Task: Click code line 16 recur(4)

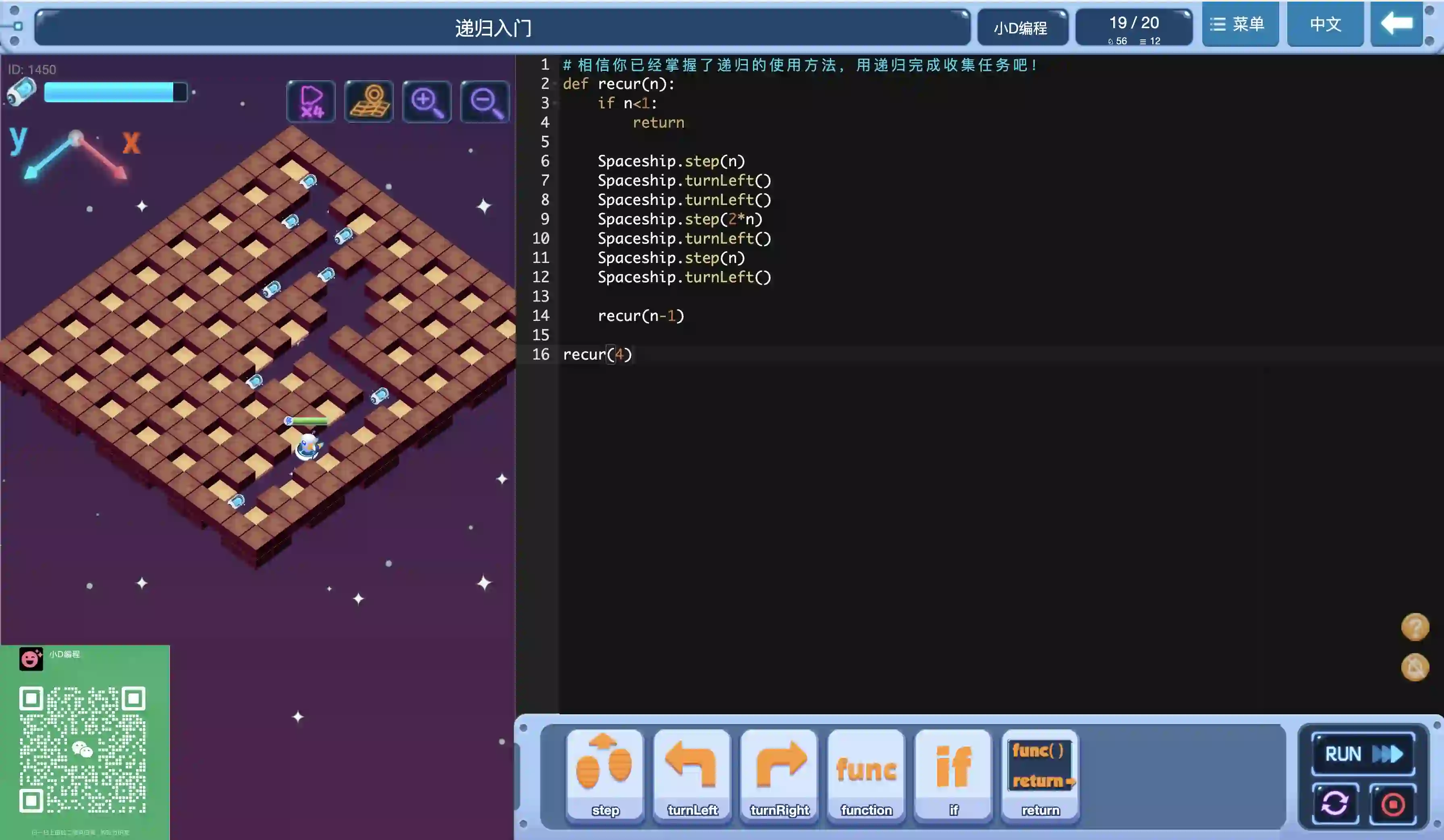Action: 597,354
